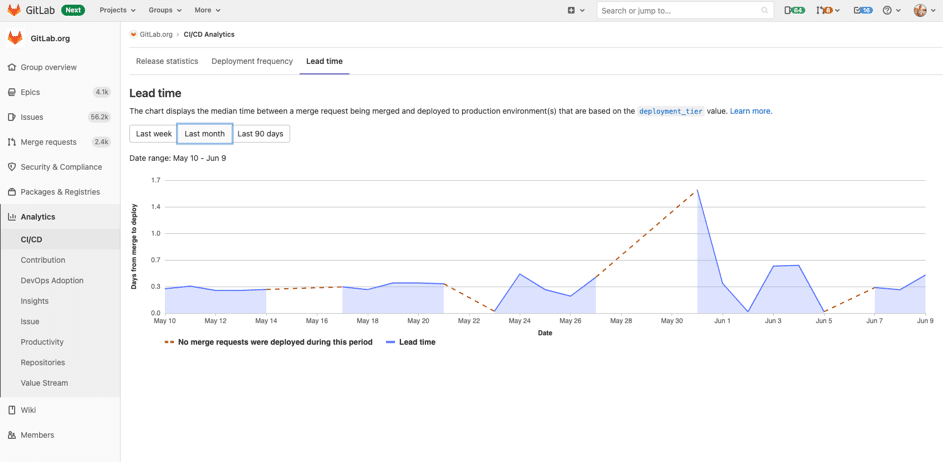Viewport: 943px width, 462px height.
Task: Select the Last 90 days range button
Action: click(x=260, y=134)
